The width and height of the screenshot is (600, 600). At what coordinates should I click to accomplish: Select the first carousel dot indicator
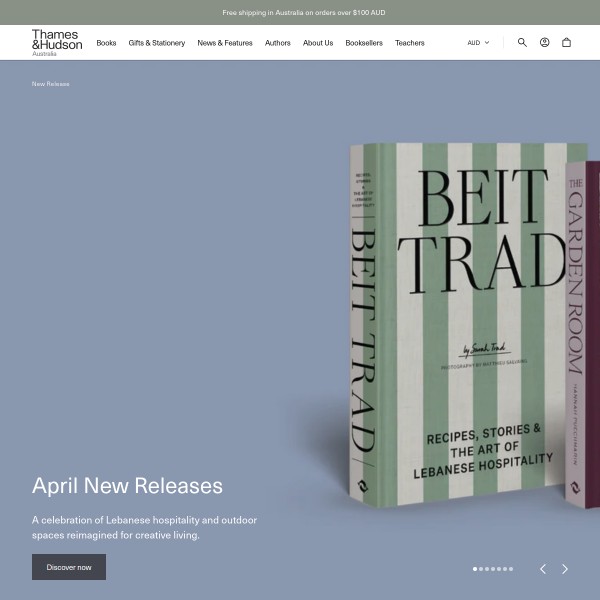click(x=475, y=569)
